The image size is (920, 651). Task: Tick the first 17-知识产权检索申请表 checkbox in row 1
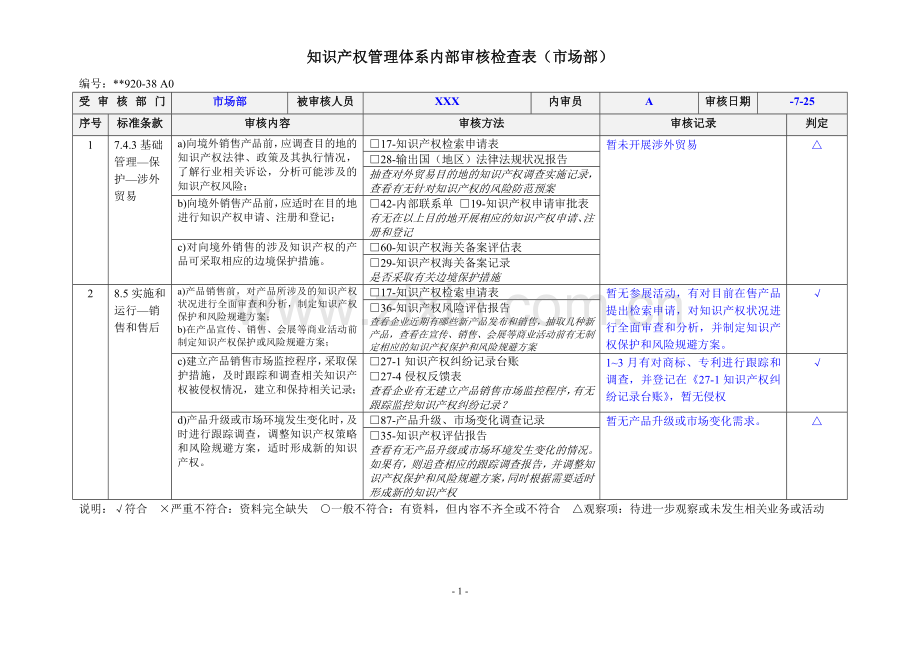pyautogui.click(x=374, y=144)
